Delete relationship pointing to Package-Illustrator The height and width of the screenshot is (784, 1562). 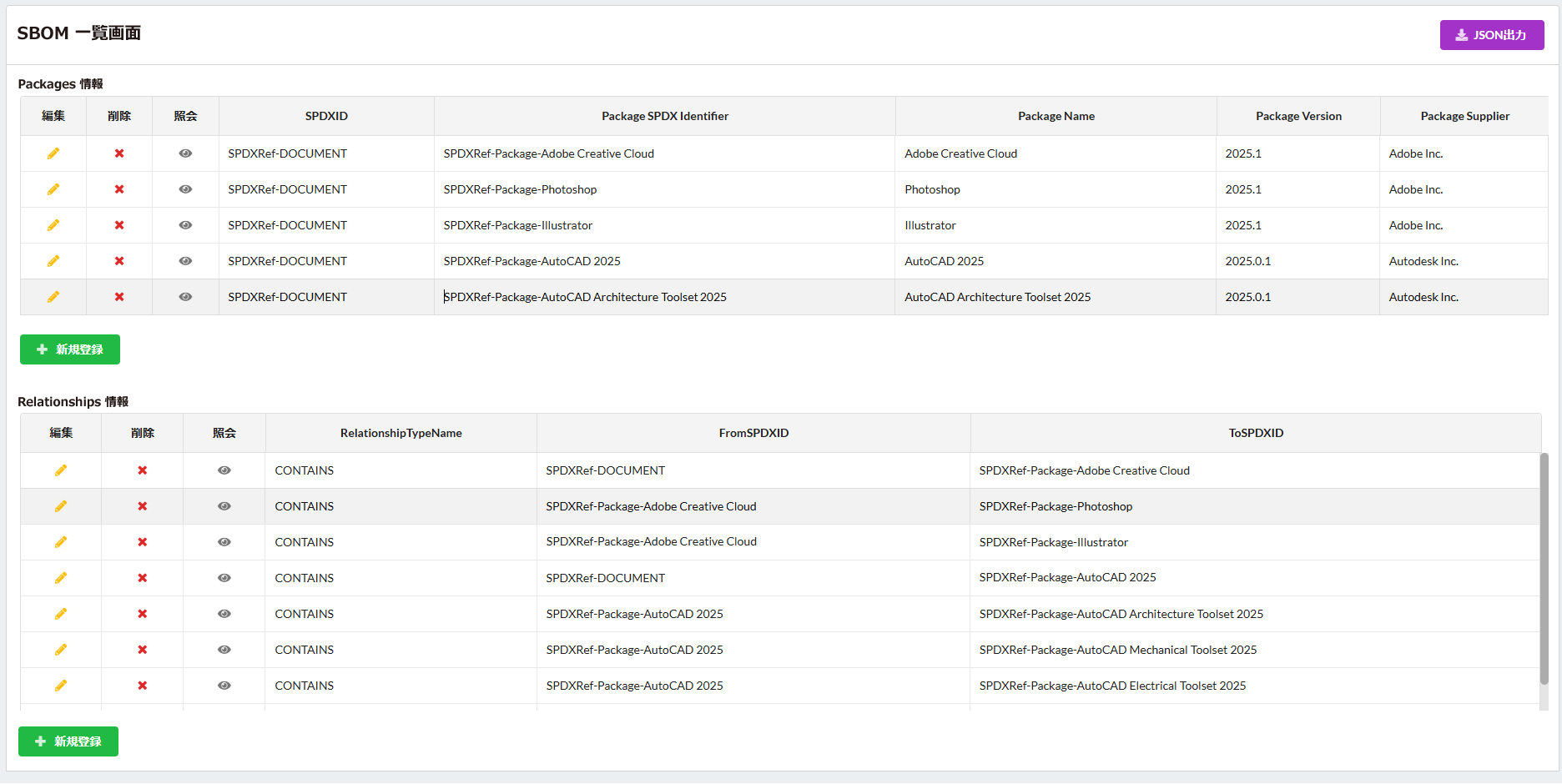point(143,542)
